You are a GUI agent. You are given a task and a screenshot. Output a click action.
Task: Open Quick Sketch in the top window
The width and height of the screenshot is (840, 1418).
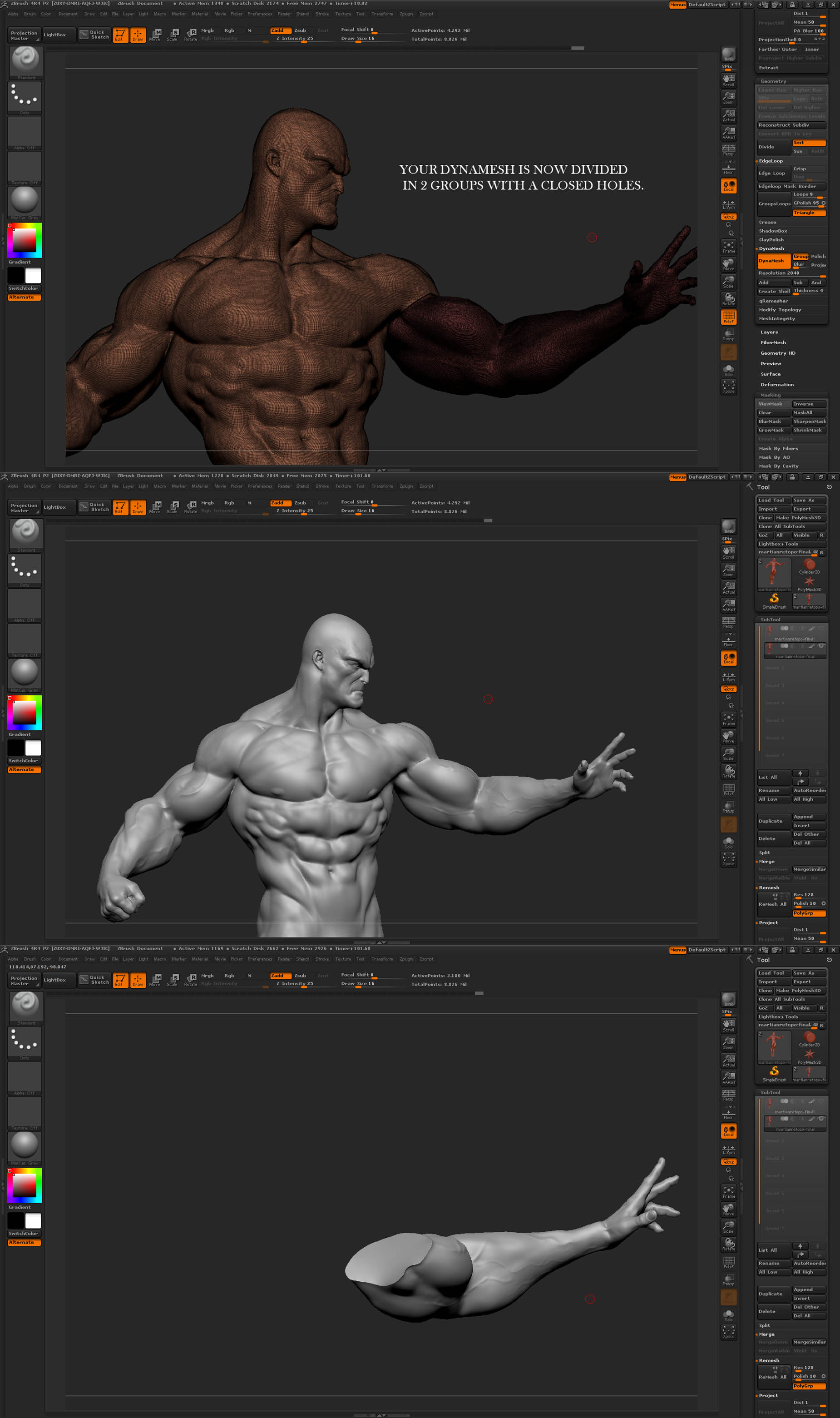pyautogui.click(x=94, y=35)
